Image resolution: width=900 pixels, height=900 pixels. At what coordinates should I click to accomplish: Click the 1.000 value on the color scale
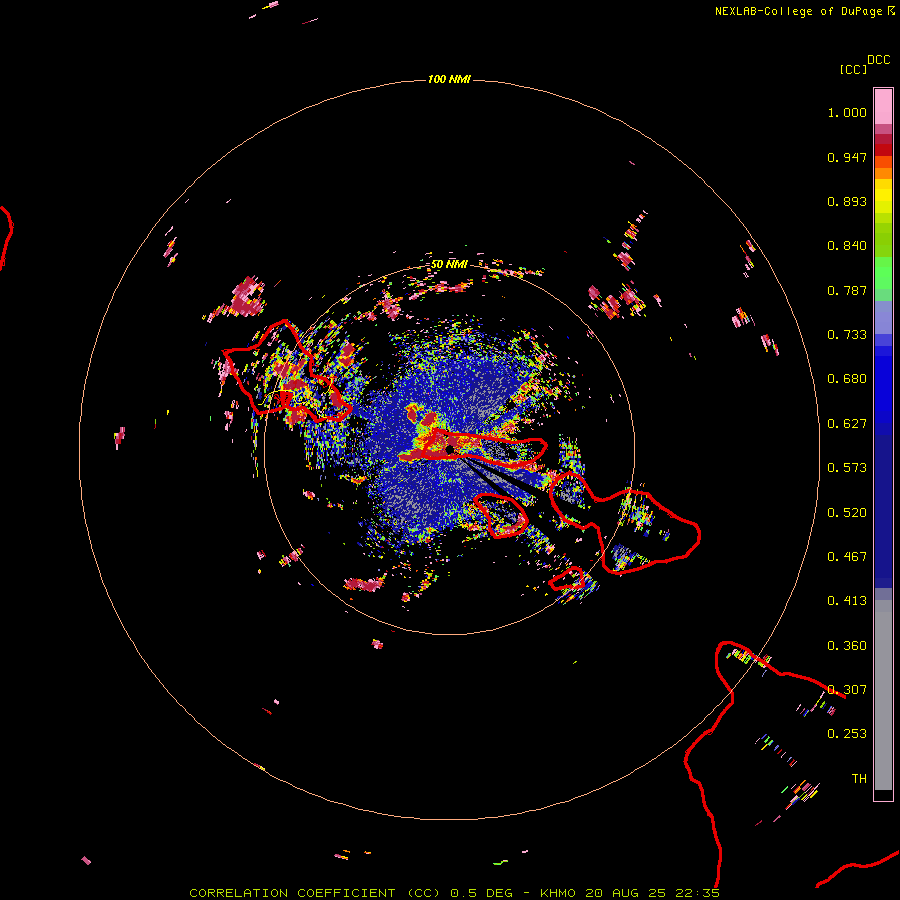pos(847,112)
